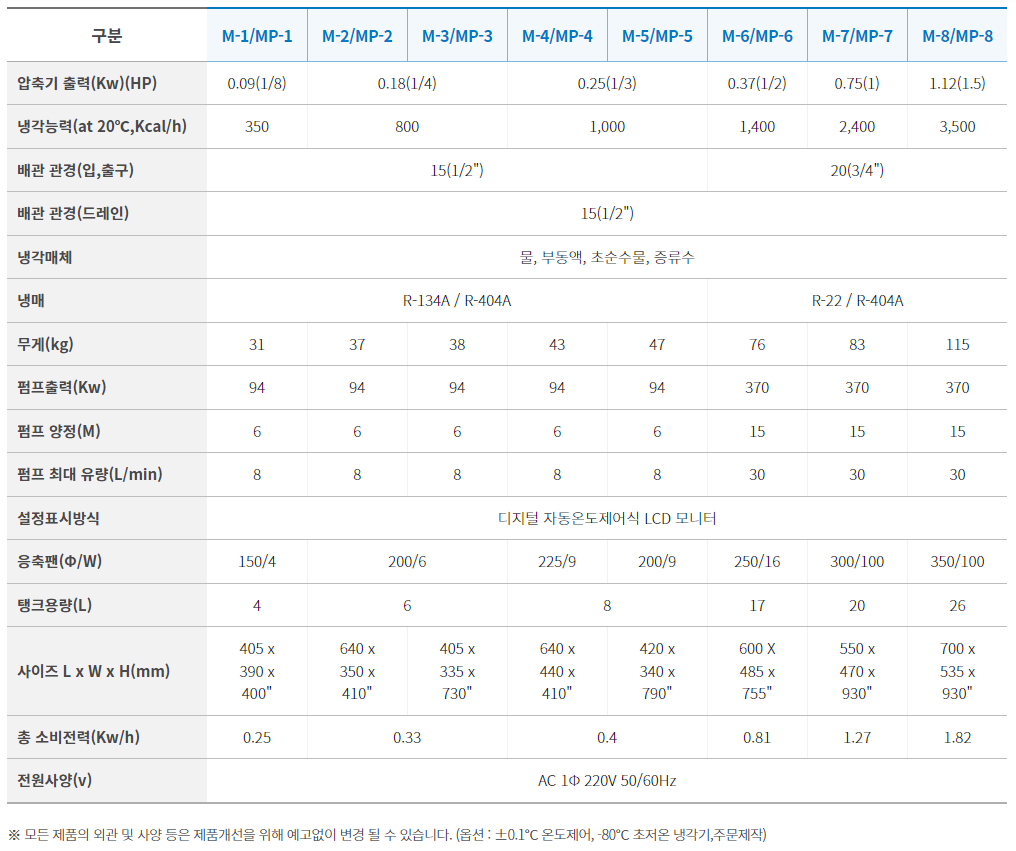Select the M-6/MP-6 model header
The height and width of the screenshot is (851, 1016).
757,36
